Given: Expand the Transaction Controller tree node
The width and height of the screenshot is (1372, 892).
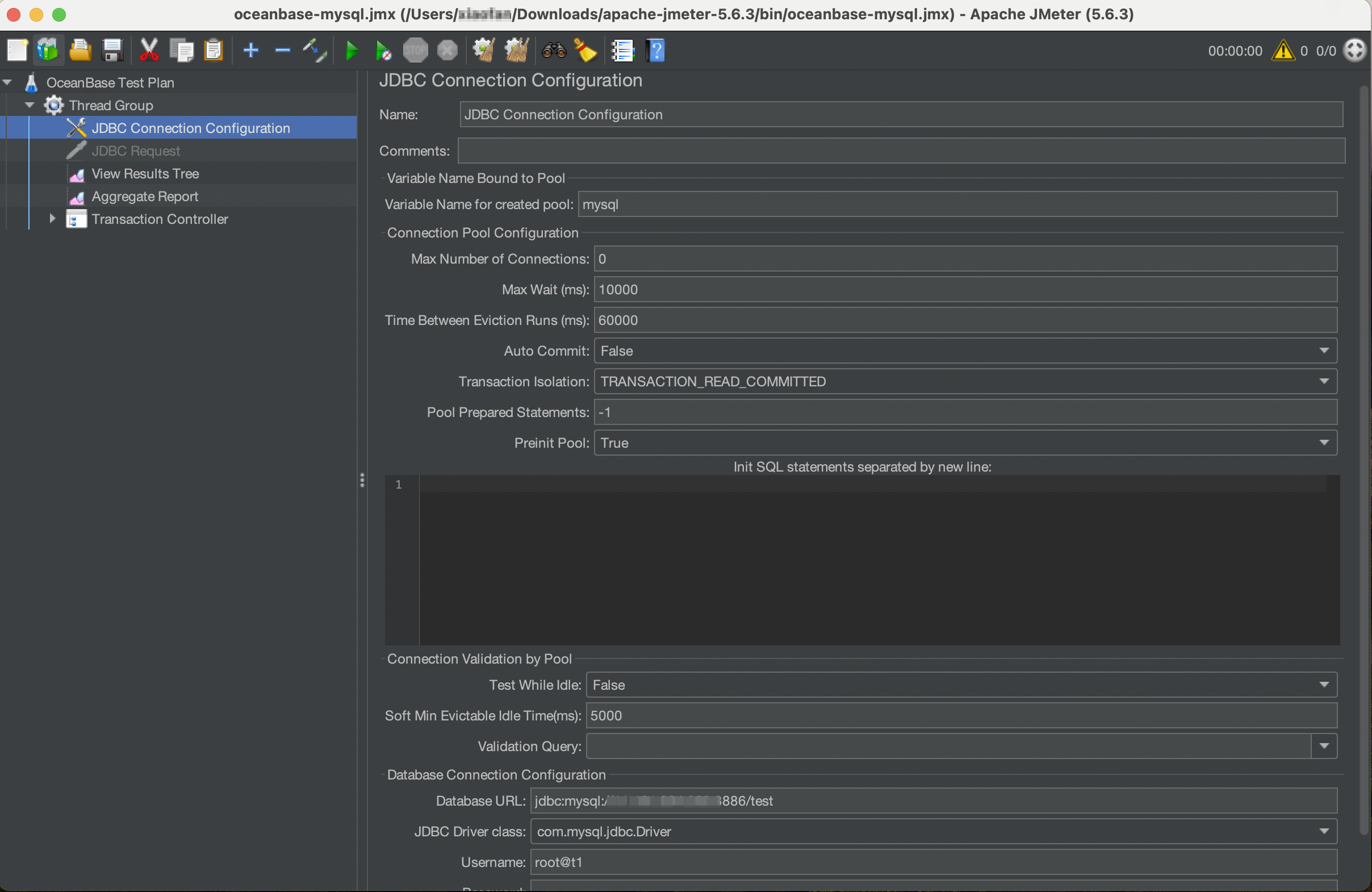Looking at the screenshot, I should tap(52, 219).
